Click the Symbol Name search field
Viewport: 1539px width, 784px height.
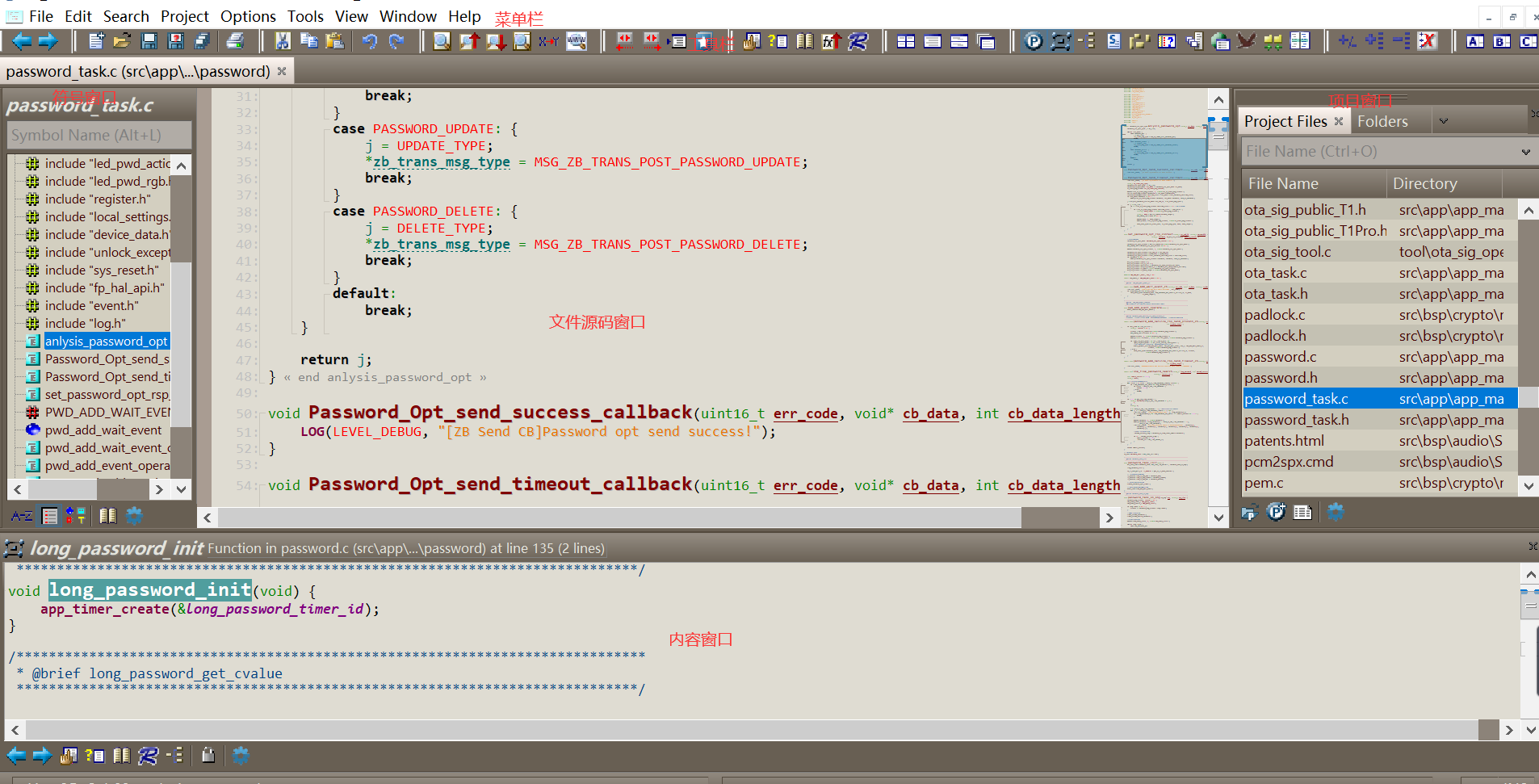[99, 135]
